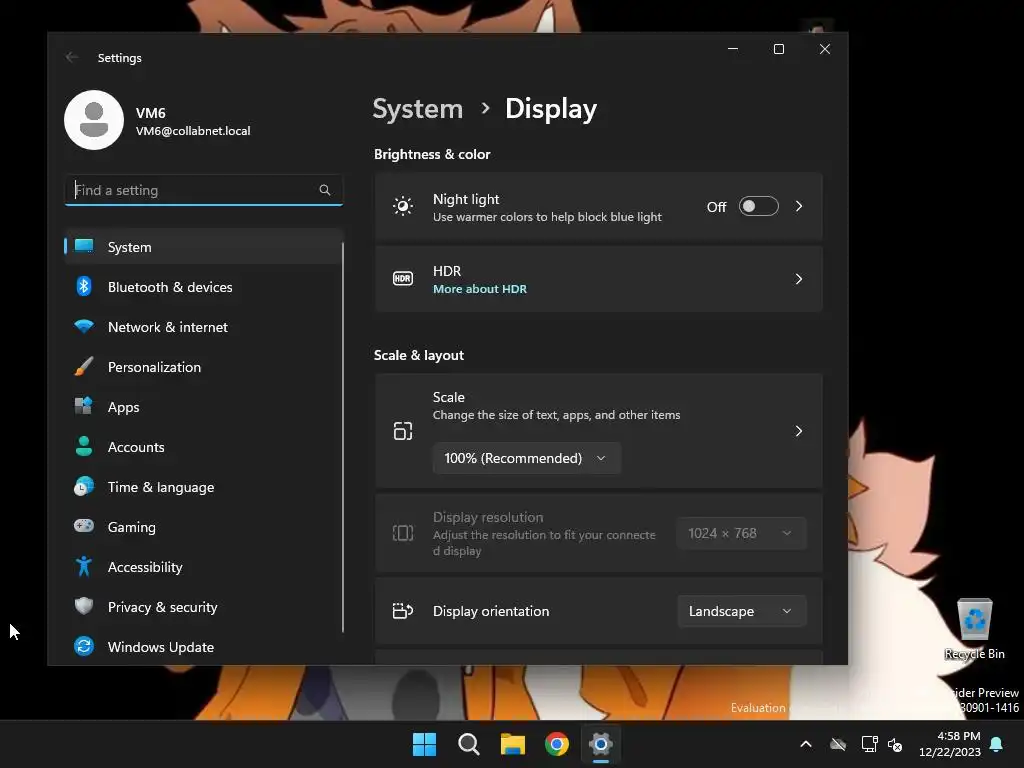
Task: Click the Gaming controller icon
Action: pos(84,526)
